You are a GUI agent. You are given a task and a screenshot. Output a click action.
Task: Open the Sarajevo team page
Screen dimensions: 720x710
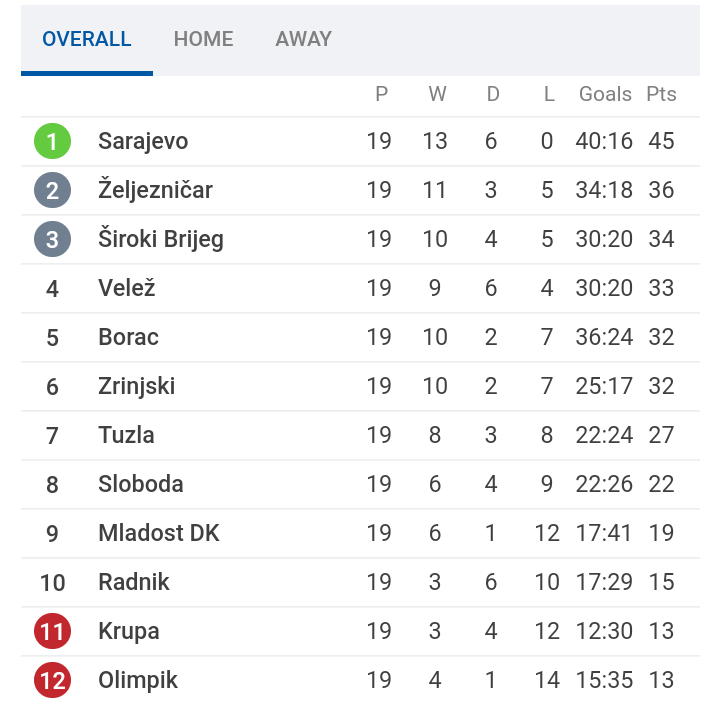coord(143,141)
